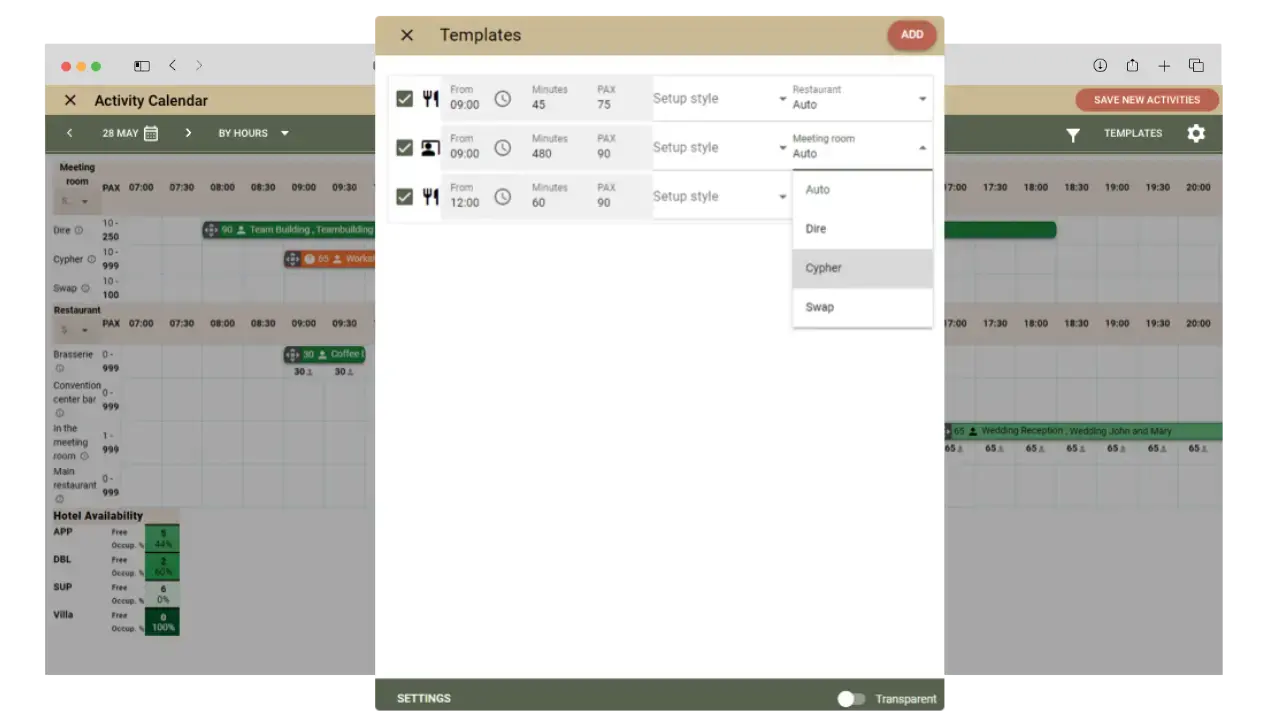This screenshot has height=720, width=1280.
Task: Go to next day with right chevron
Action: pyautogui.click(x=188, y=133)
